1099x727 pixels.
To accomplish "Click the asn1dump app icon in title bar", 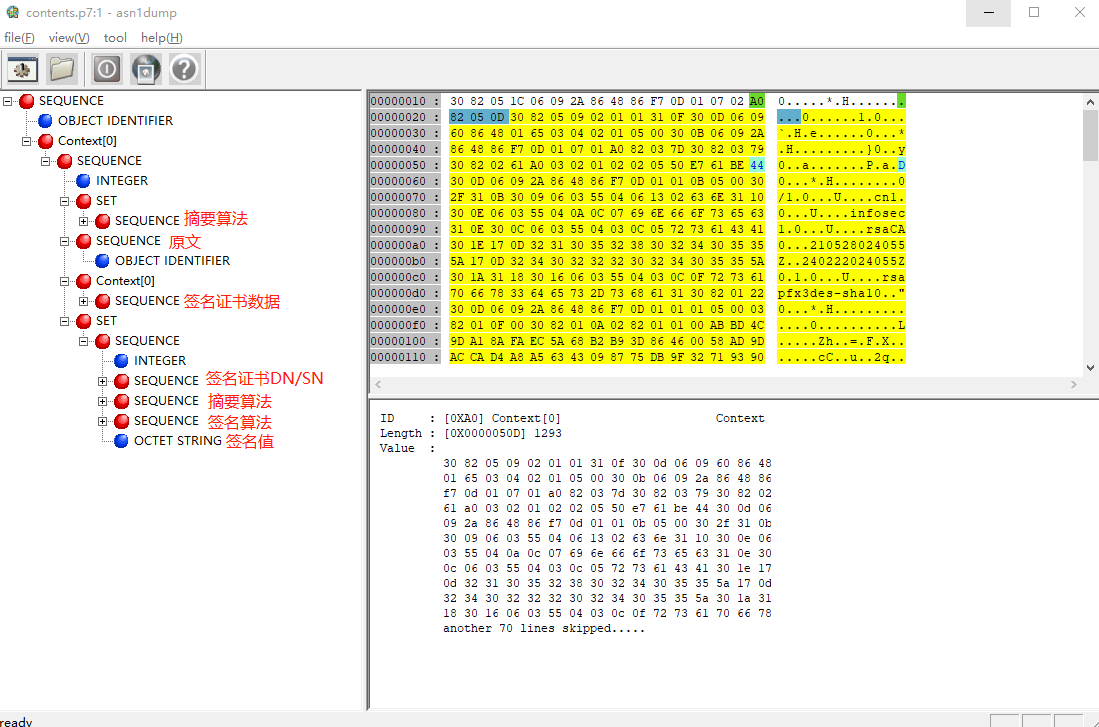I will [x=13, y=12].
